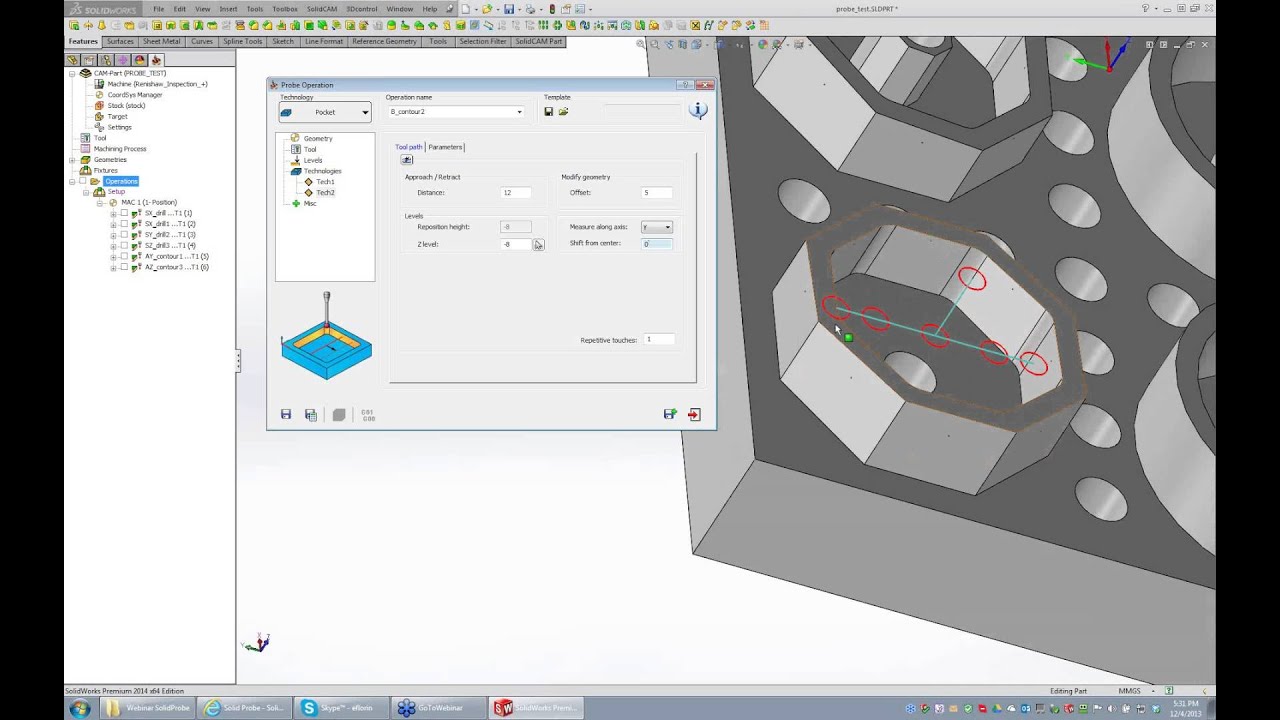Expand the SX_drill ...T1 (1) operation node

click(x=114, y=213)
